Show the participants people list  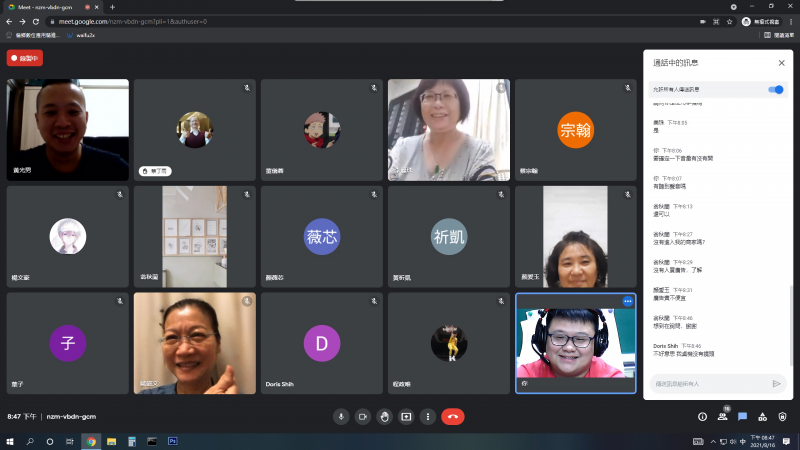click(x=722, y=416)
